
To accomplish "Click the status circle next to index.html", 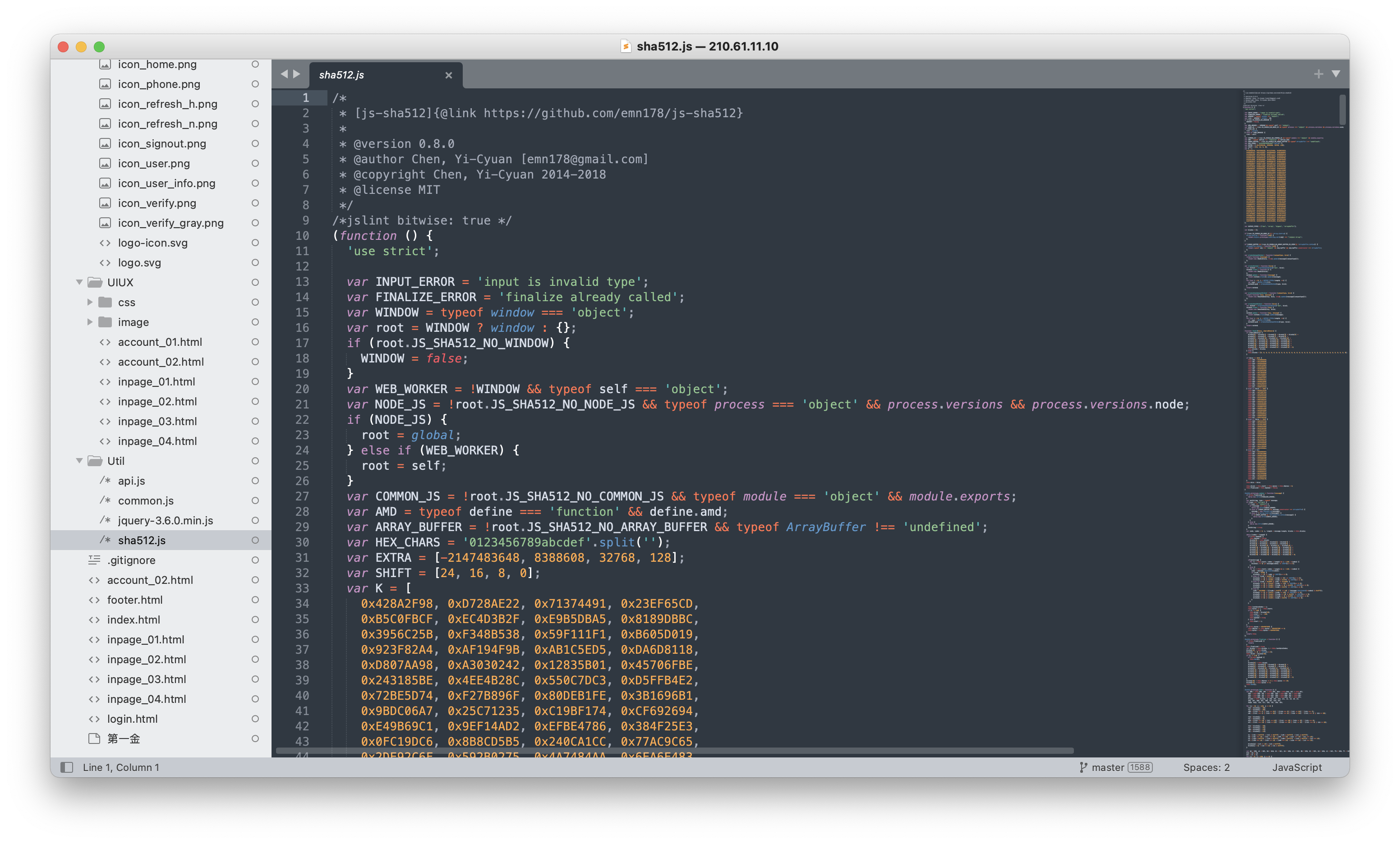I will click(x=255, y=619).
